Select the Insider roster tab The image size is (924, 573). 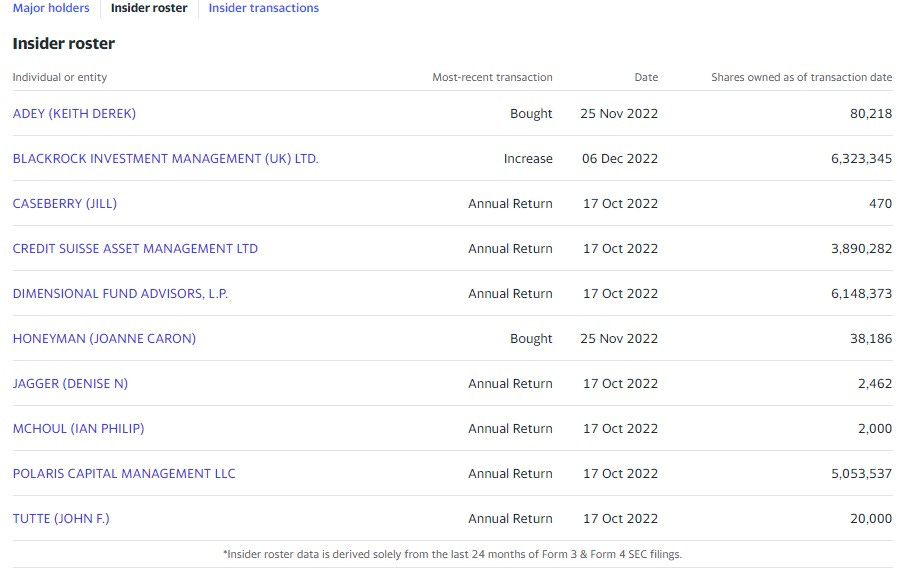(149, 8)
